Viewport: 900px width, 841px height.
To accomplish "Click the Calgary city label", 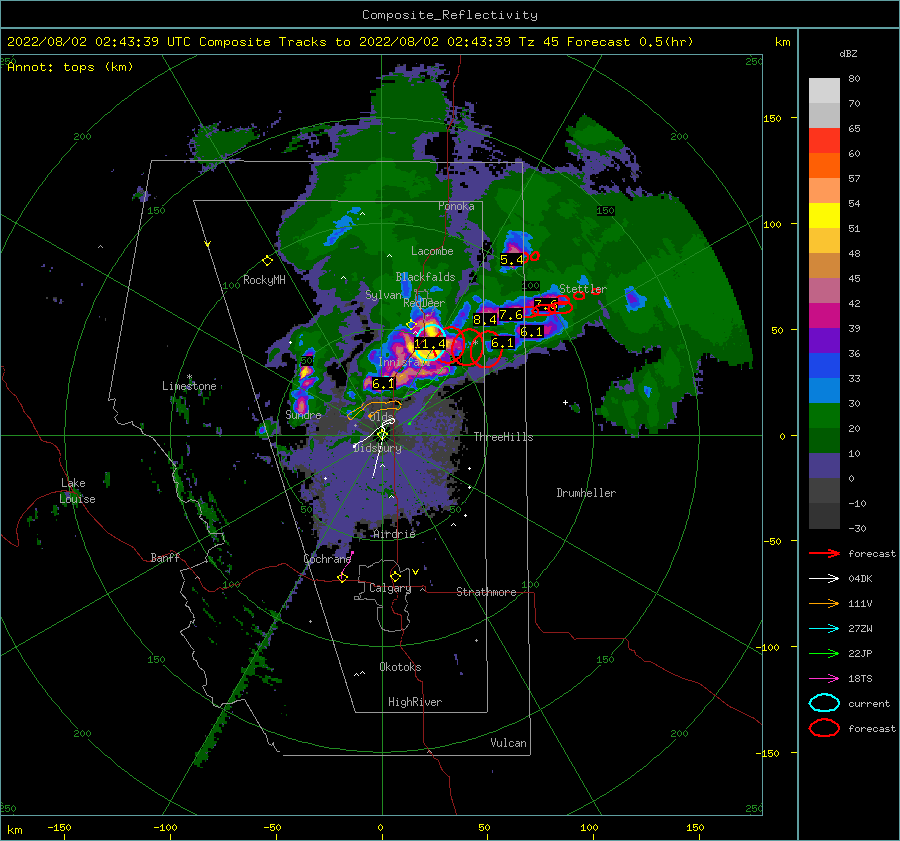I will (x=390, y=588).
